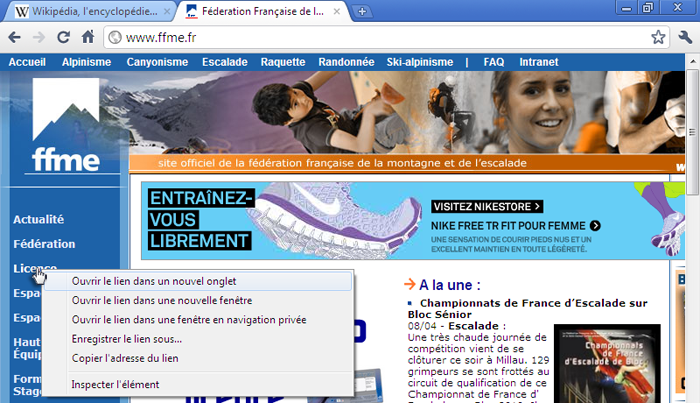This screenshot has height=403, width=700.
Task: Close the Wikipédia tab
Action: (x=167, y=12)
